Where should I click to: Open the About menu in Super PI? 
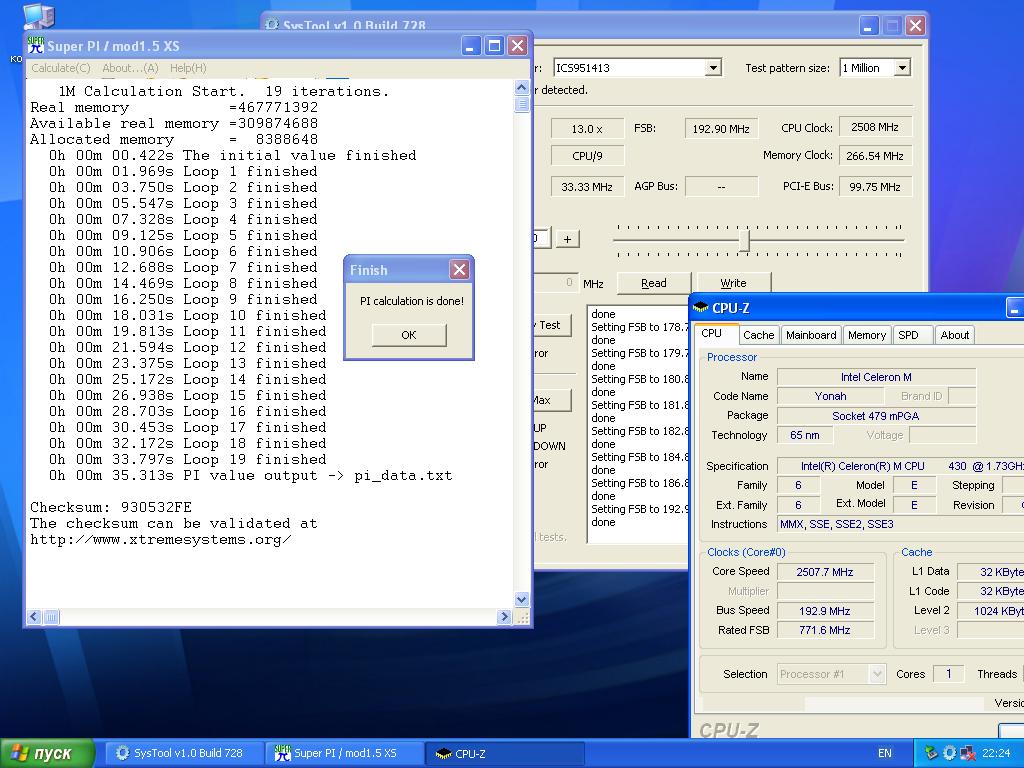[x=130, y=68]
